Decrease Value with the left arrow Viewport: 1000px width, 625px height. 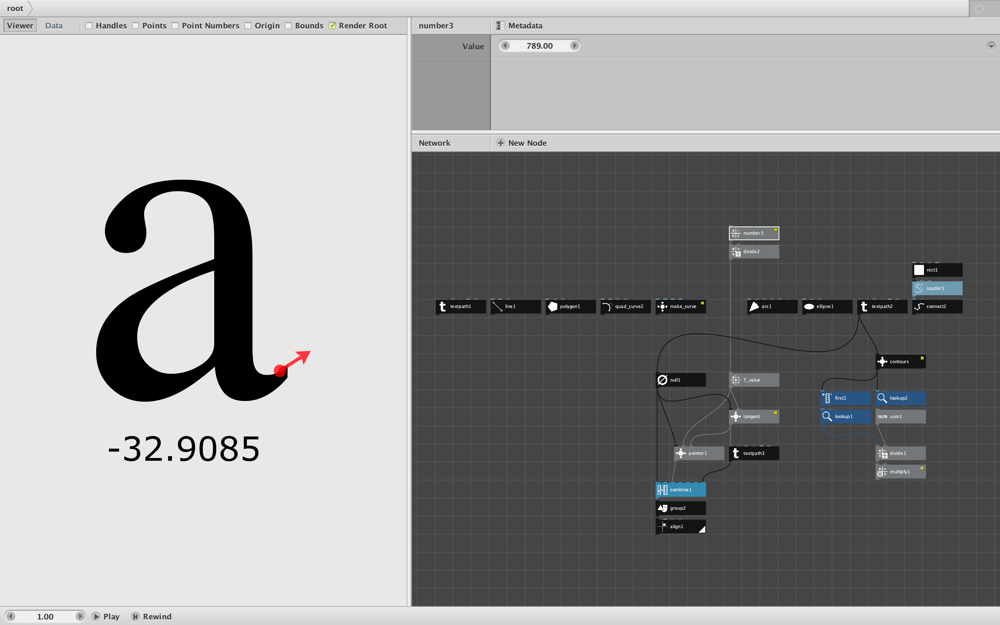coord(505,46)
